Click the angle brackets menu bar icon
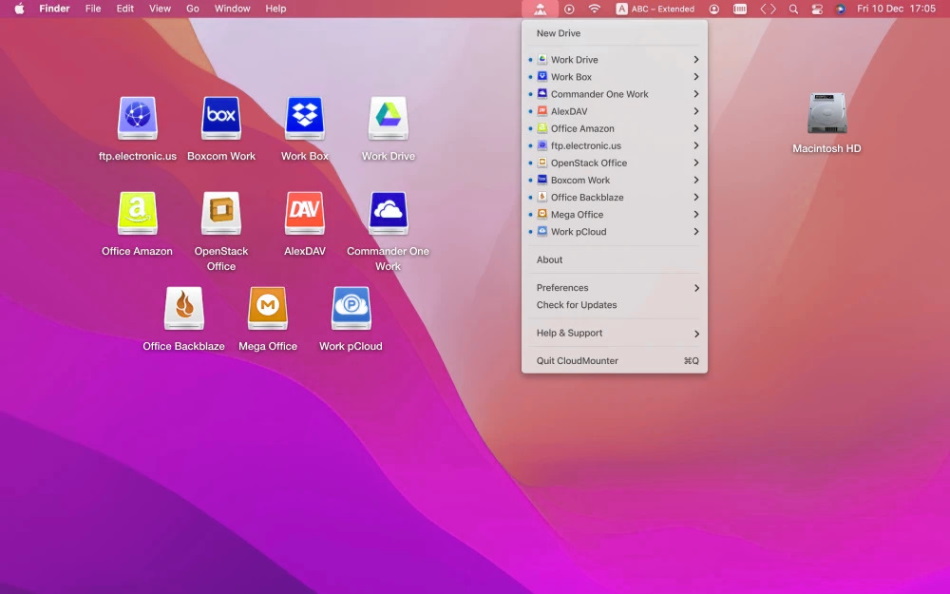 coord(768,9)
